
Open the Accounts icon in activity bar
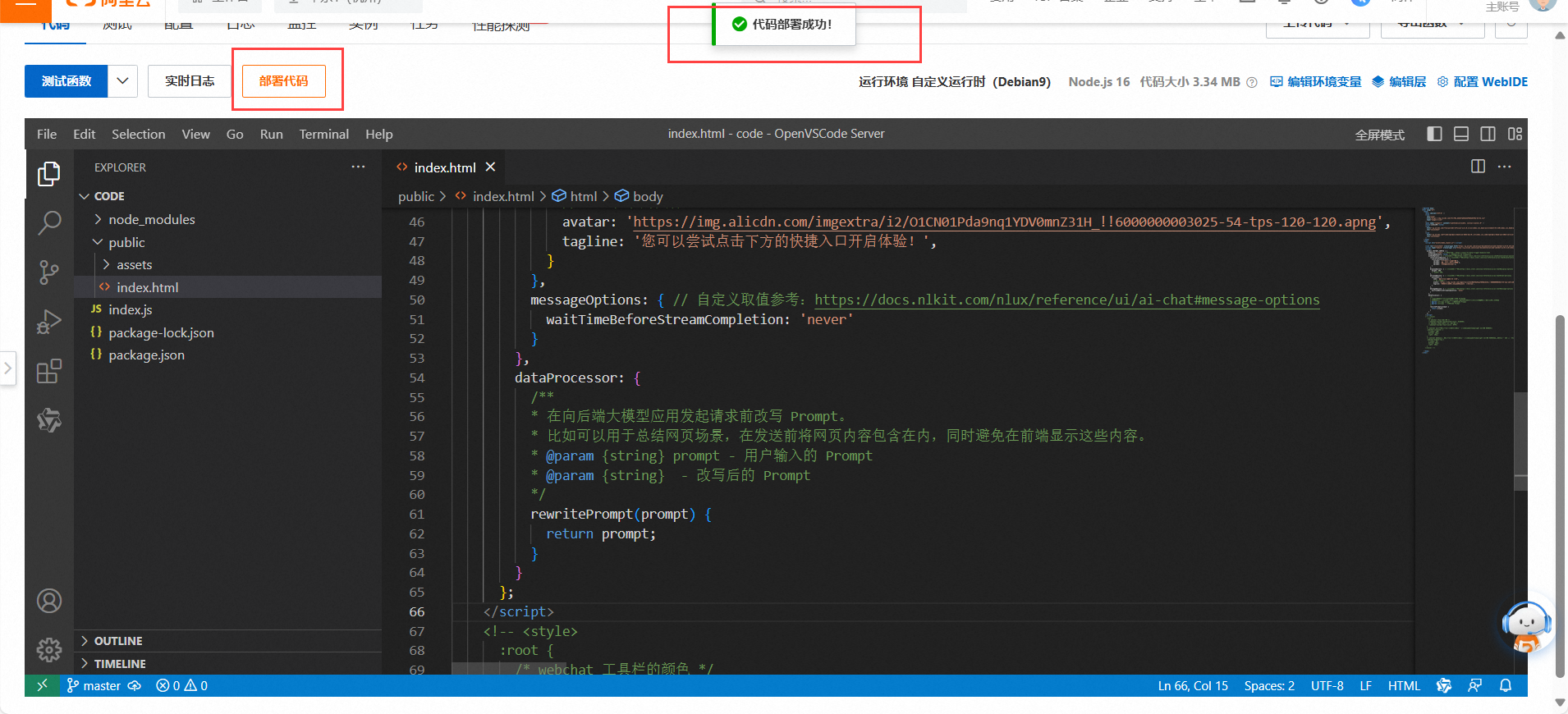(x=49, y=601)
